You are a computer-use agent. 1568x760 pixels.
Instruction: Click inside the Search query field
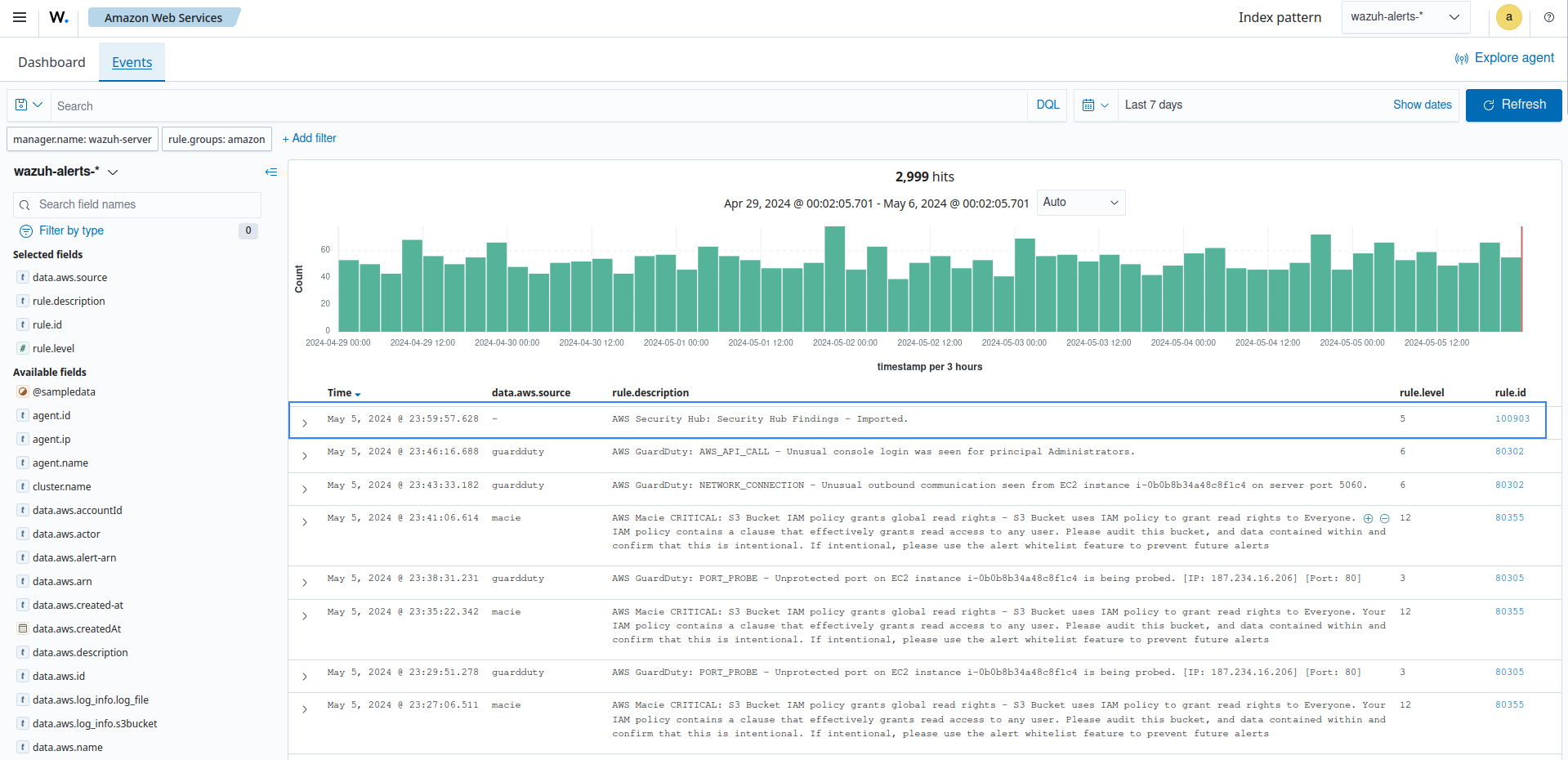pyautogui.click(x=327, y=105)
